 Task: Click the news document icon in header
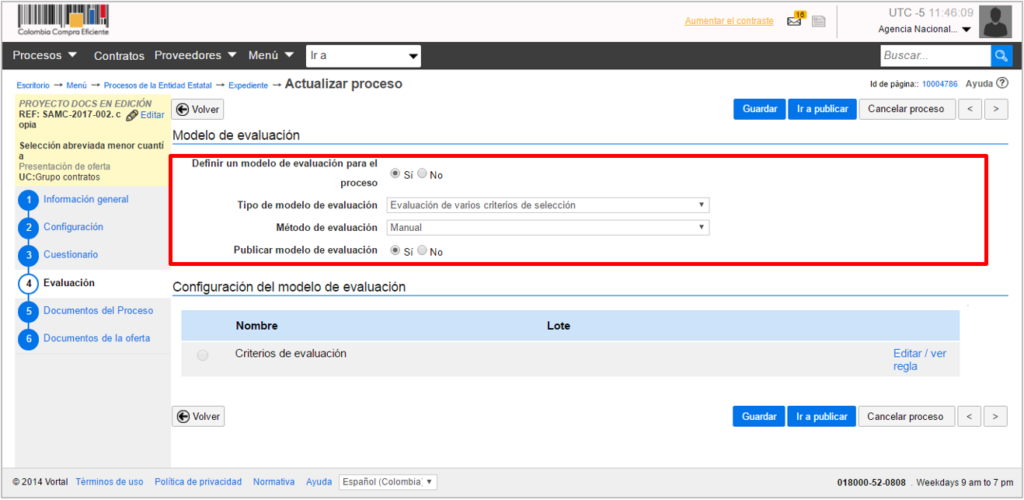coord(818,21)
